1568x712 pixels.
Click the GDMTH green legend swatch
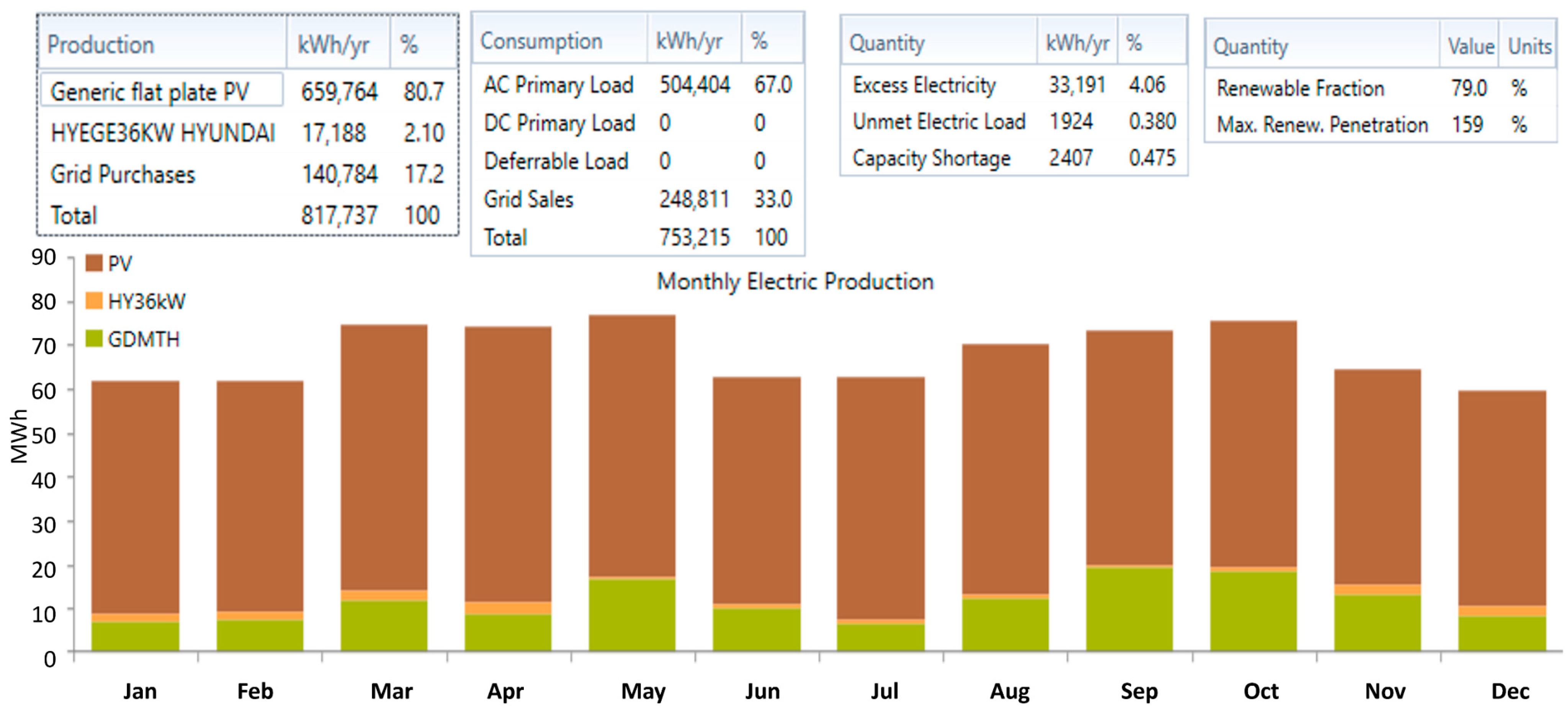tap(94, 339)
